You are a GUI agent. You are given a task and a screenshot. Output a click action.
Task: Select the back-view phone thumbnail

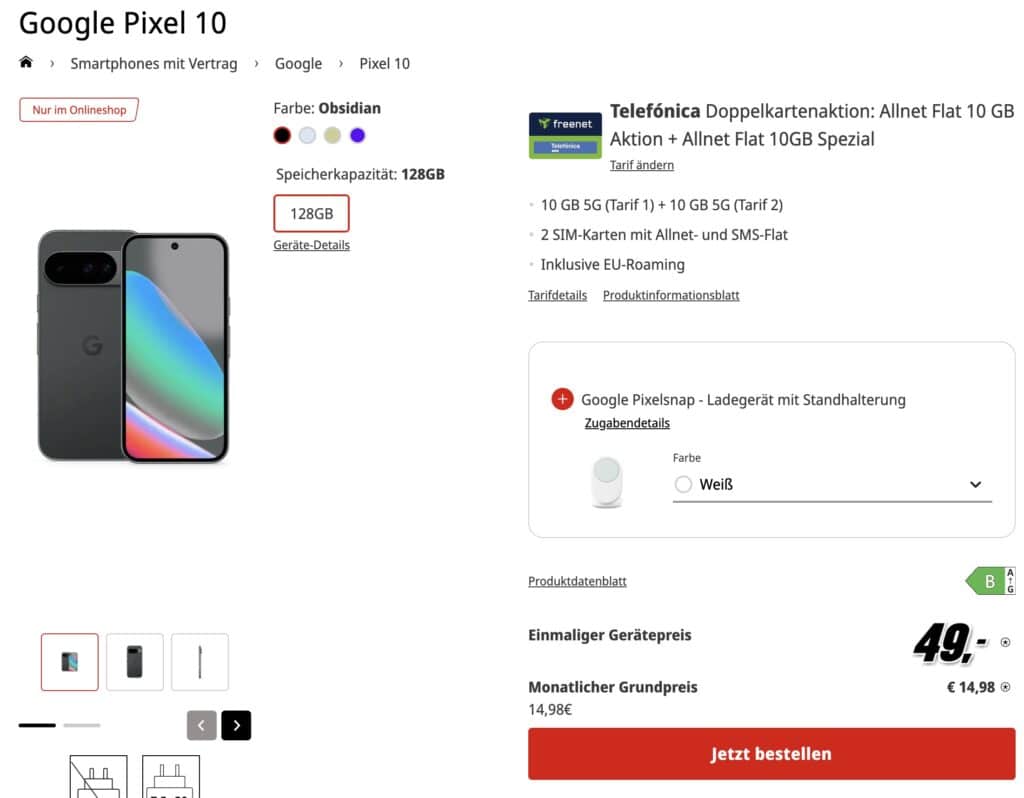pos(135,662)
